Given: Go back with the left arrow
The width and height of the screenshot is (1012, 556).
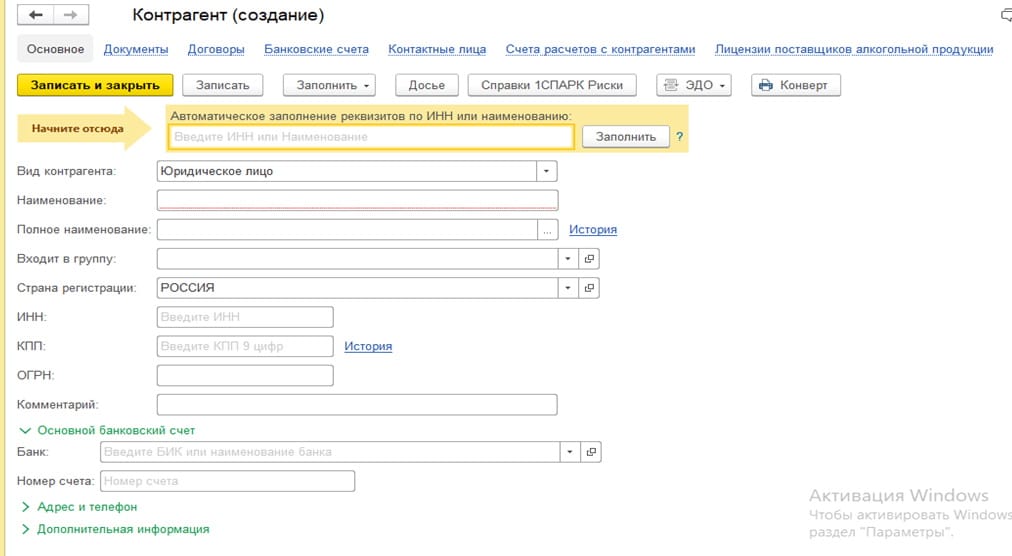Looking at the screenshot, I should point(35,15).
